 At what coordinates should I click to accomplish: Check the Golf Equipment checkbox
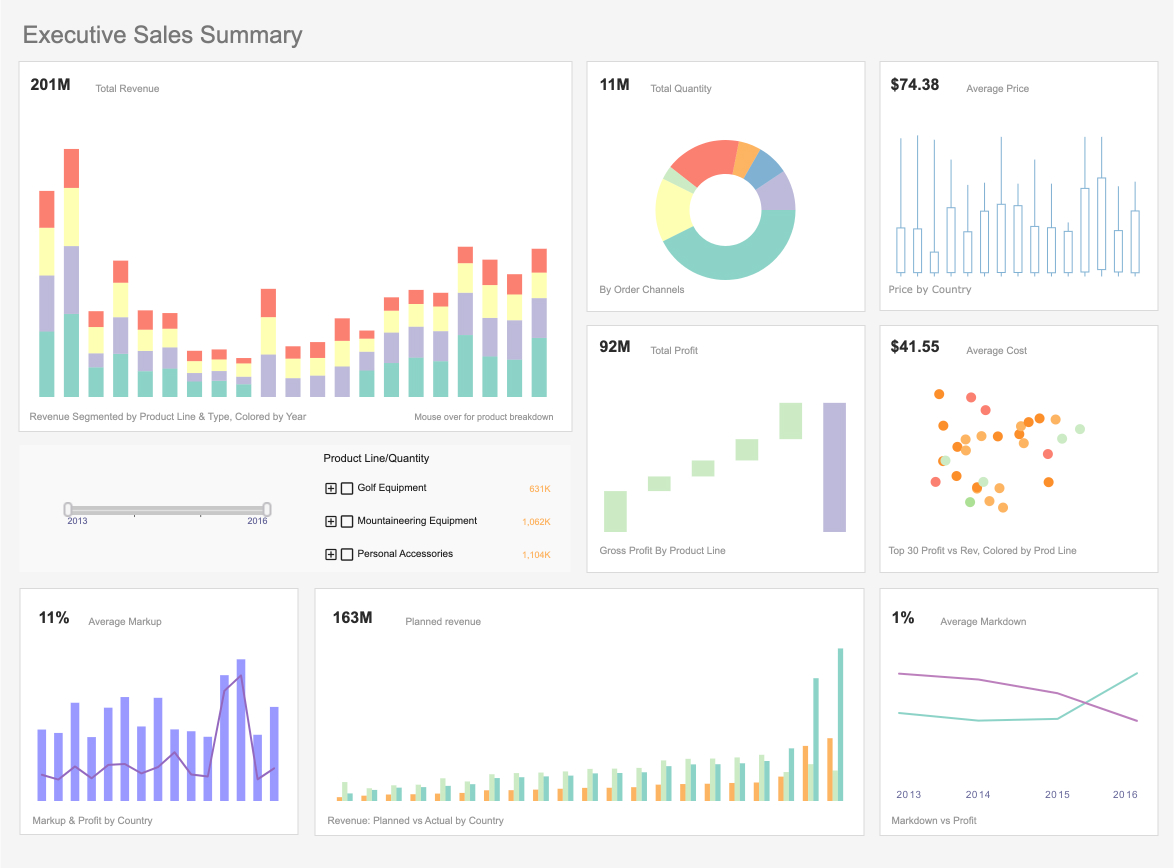pos(347,488)
